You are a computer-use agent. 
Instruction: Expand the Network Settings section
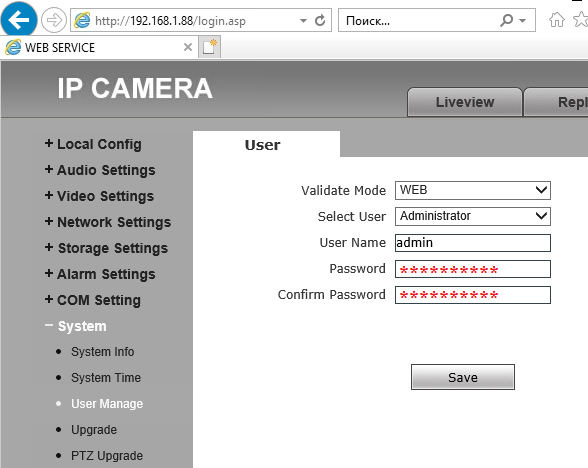click(x=108, y=222)
